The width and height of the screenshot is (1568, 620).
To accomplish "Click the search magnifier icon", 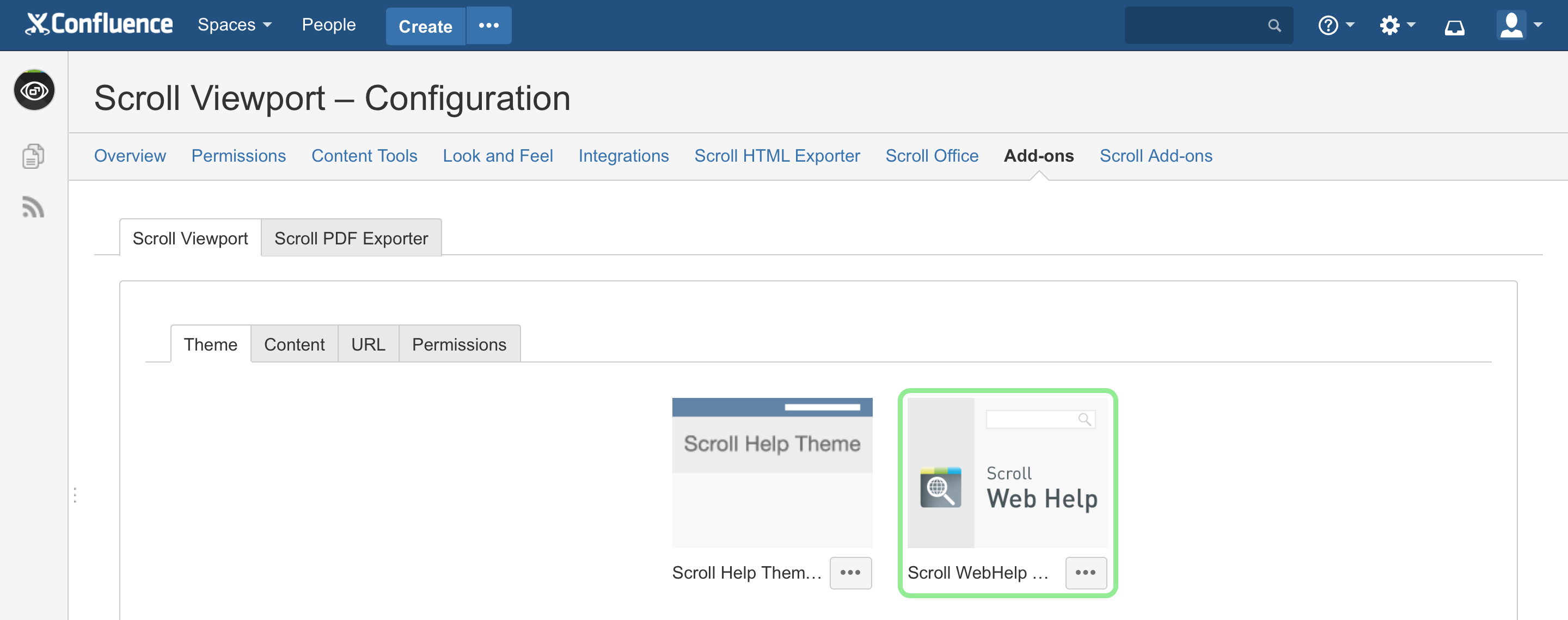I will point(1274,26).
